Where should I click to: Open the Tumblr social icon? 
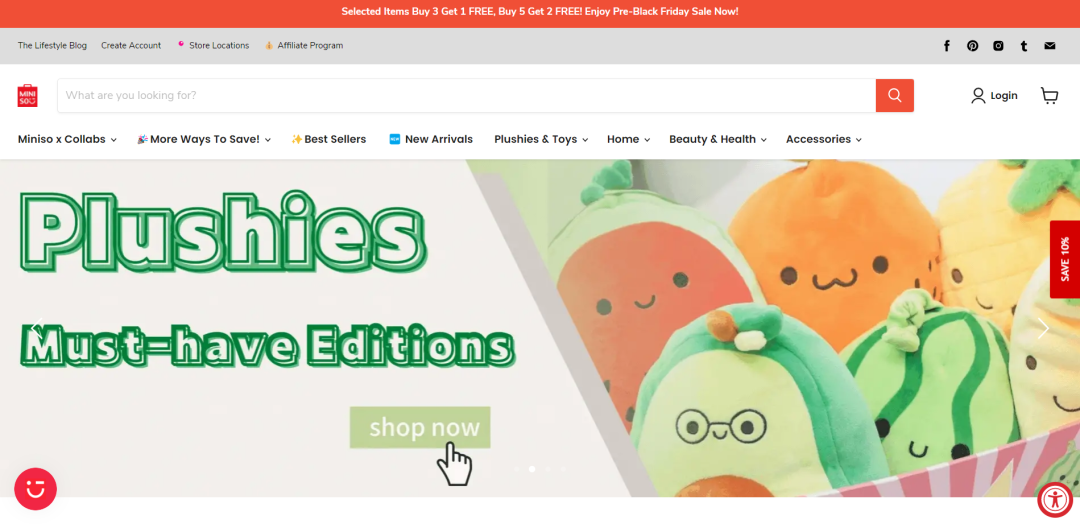(x=1024, y=45)
